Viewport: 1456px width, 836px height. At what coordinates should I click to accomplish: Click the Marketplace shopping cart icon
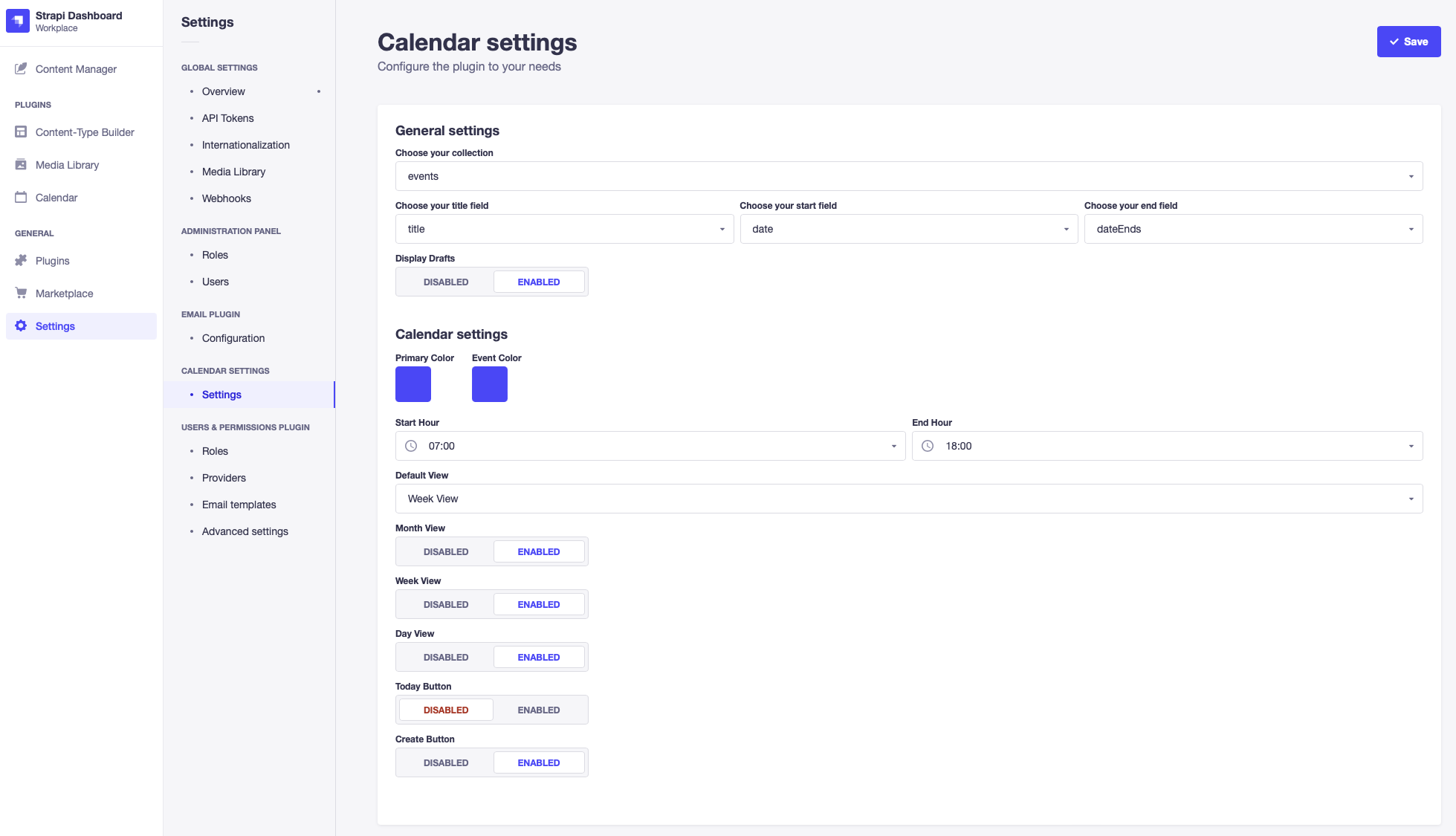pyautogui.click(x=21, y=294)
